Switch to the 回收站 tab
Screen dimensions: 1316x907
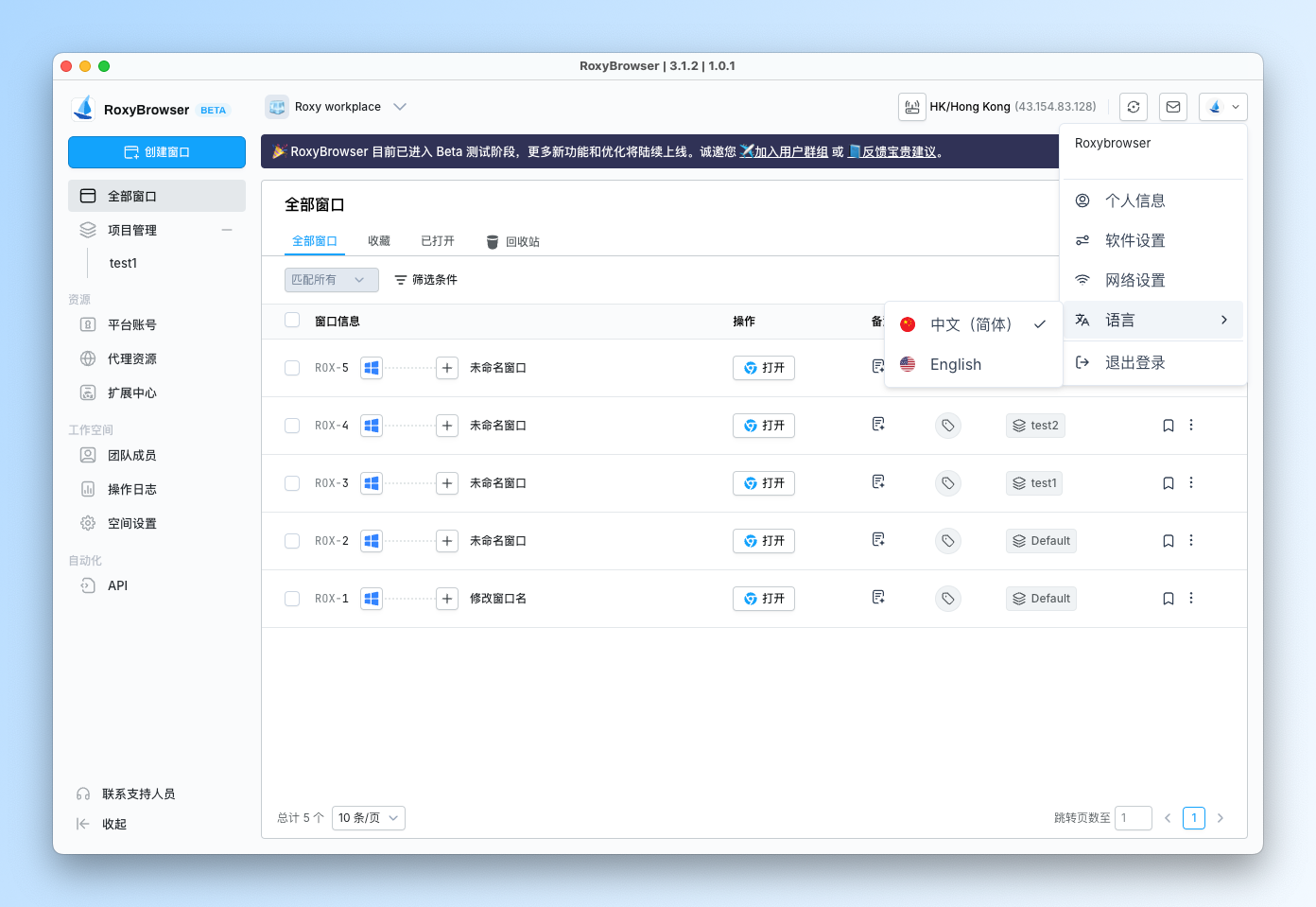(x=513, y=242)
